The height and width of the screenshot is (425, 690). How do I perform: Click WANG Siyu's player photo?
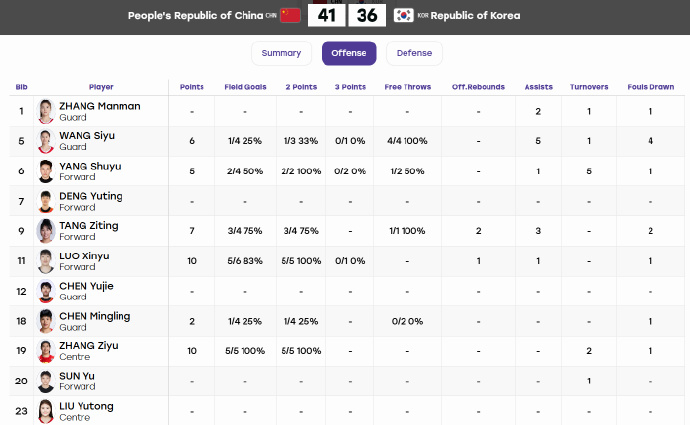[46, 141]
